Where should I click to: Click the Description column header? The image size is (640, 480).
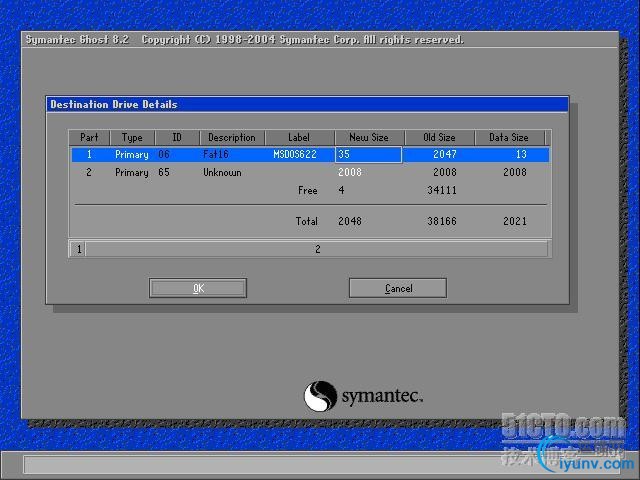232,138
